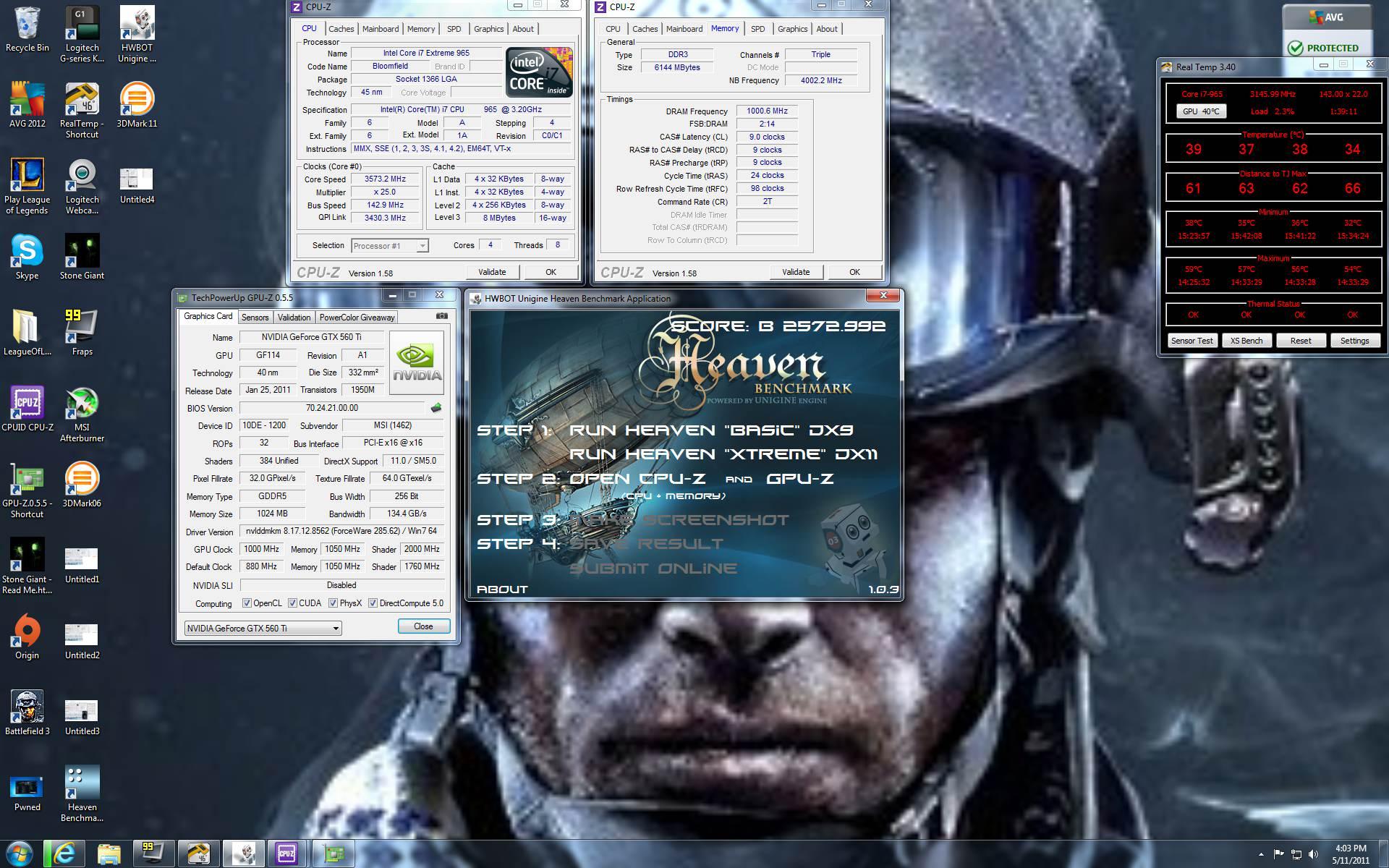
Task: Switch to Sensors tab in GPU-Z
Action: pyautogui.click(x=255, y=318)
